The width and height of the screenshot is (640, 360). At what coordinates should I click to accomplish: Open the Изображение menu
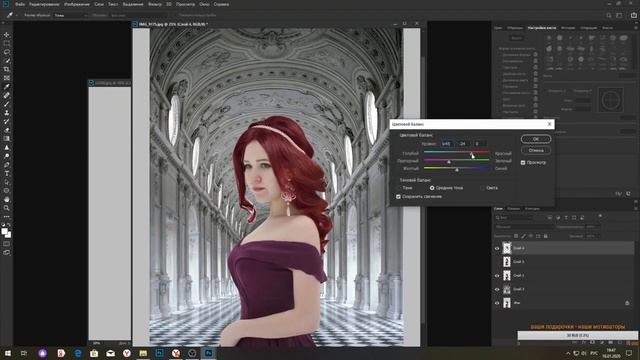coord(77,4)
